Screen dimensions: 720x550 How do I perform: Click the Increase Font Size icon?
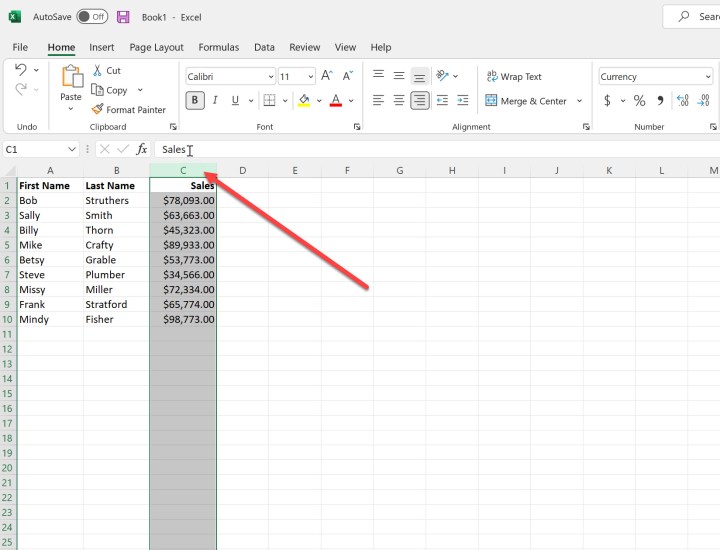click(x=328, y=77)
